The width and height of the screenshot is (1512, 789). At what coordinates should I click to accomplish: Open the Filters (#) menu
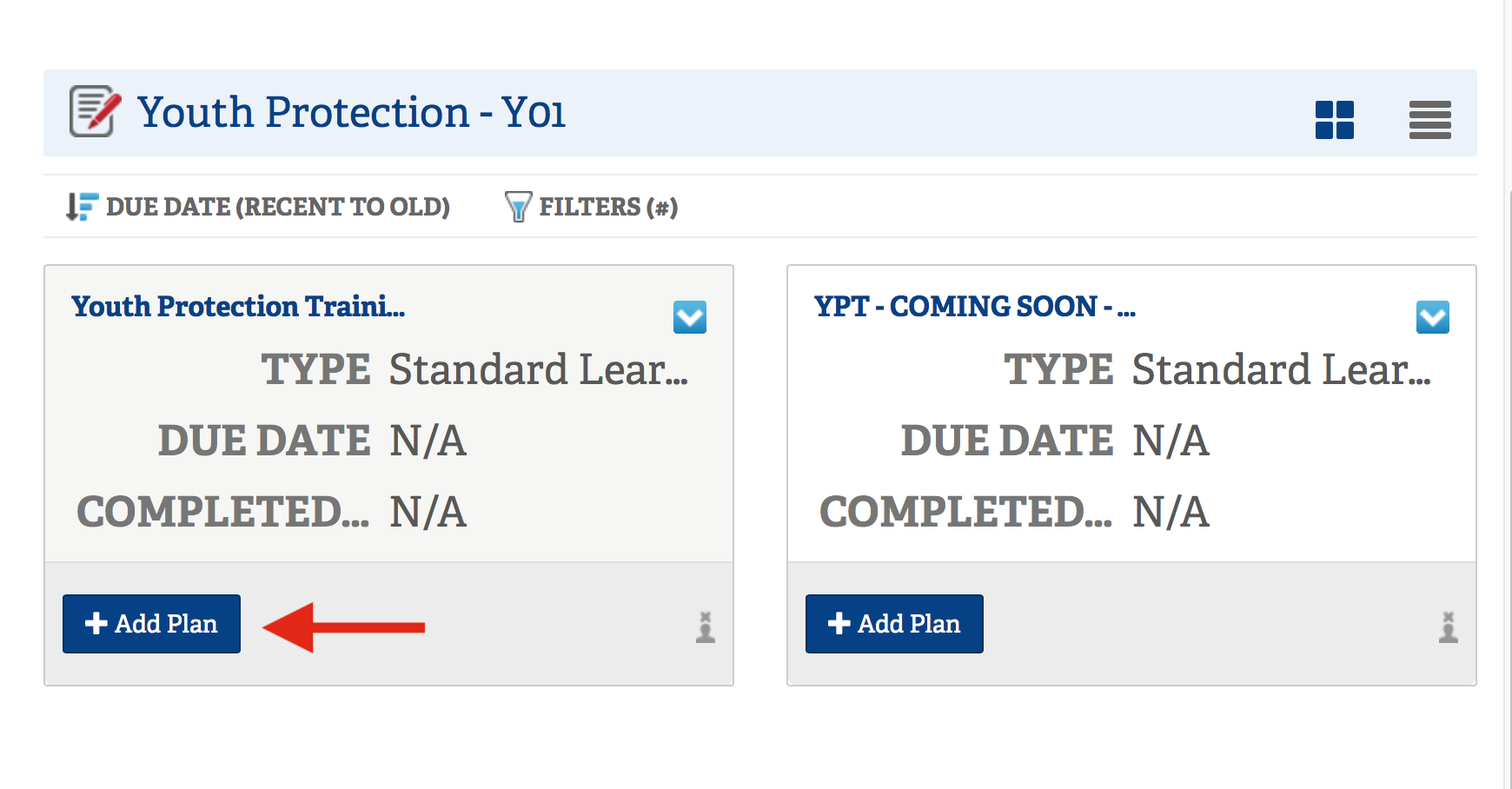pyautogui.click(x=607, y=207)
